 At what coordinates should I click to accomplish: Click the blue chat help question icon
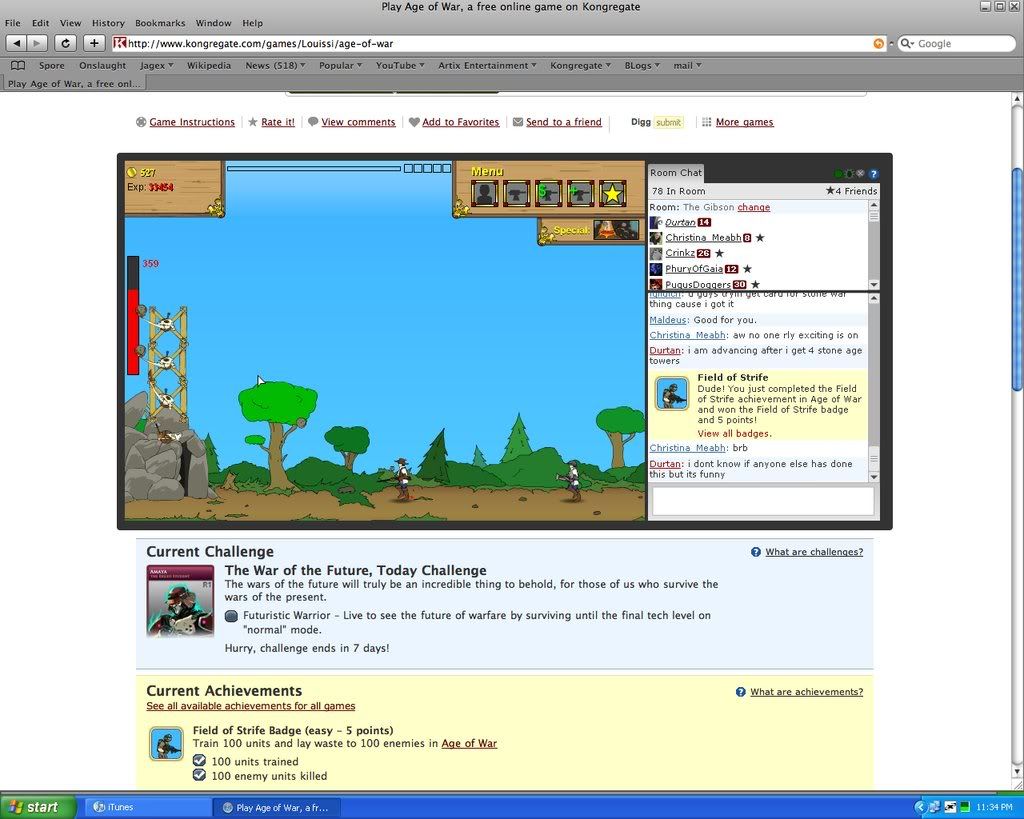coord(874,174)
